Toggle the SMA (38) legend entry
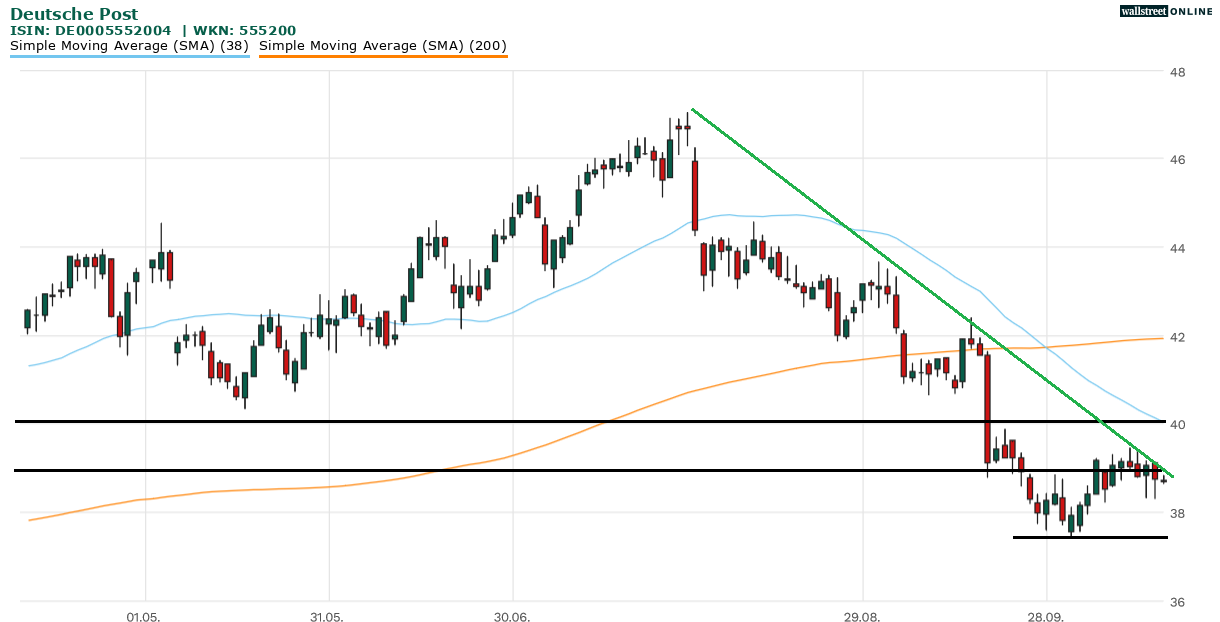This screenshot has height=622, width=1220. (x=130, y=46)
